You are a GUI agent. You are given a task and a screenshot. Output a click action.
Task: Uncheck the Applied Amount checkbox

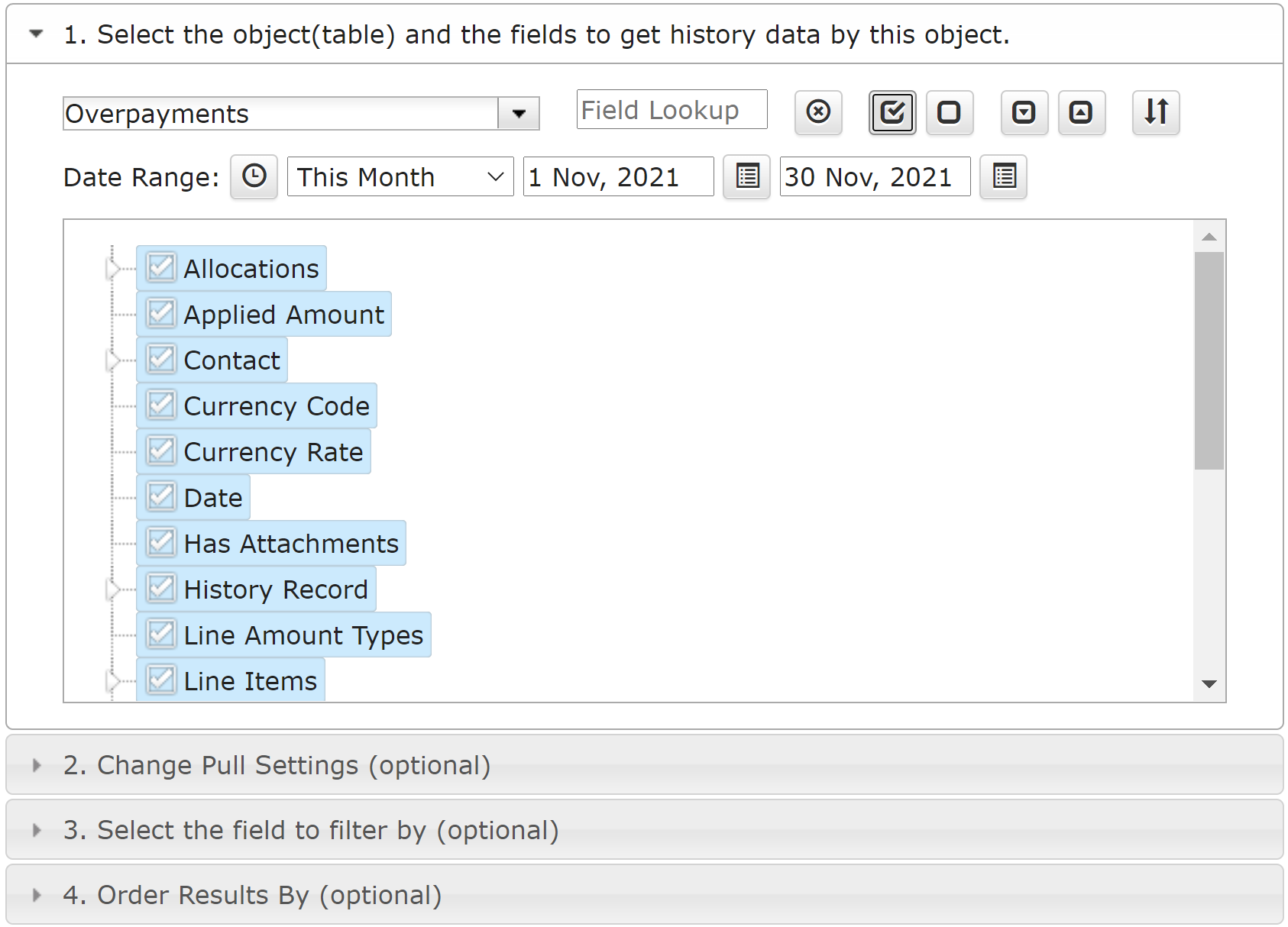click(x=161, y=314)
